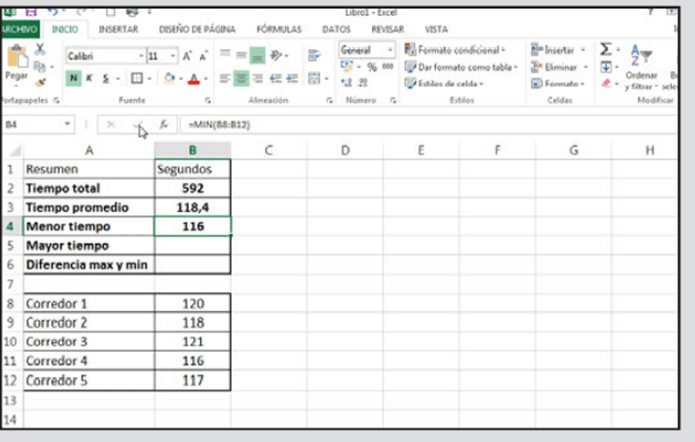Select cell B5 next to Mayor tiempo
695x442 pixels.
coord(192,245)
